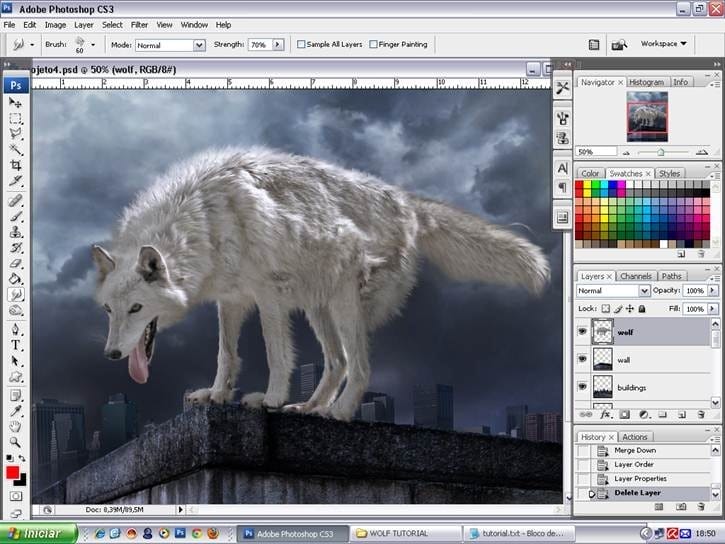Open layer style fx menu
The height and width of the screenshot is (544, 725).
pyautogui.click(x=605, y=415)
